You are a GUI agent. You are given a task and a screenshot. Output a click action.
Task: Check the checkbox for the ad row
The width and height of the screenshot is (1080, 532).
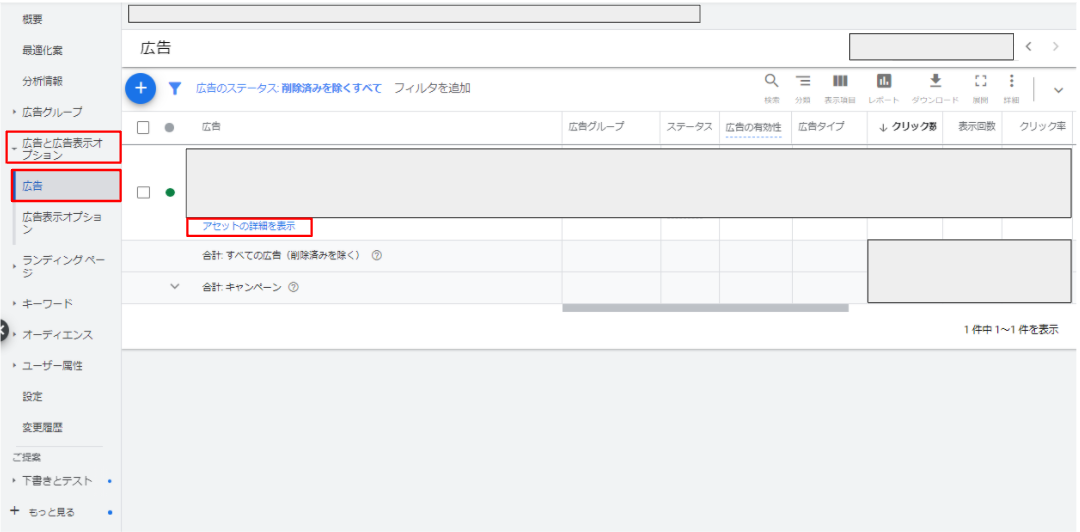143,192
